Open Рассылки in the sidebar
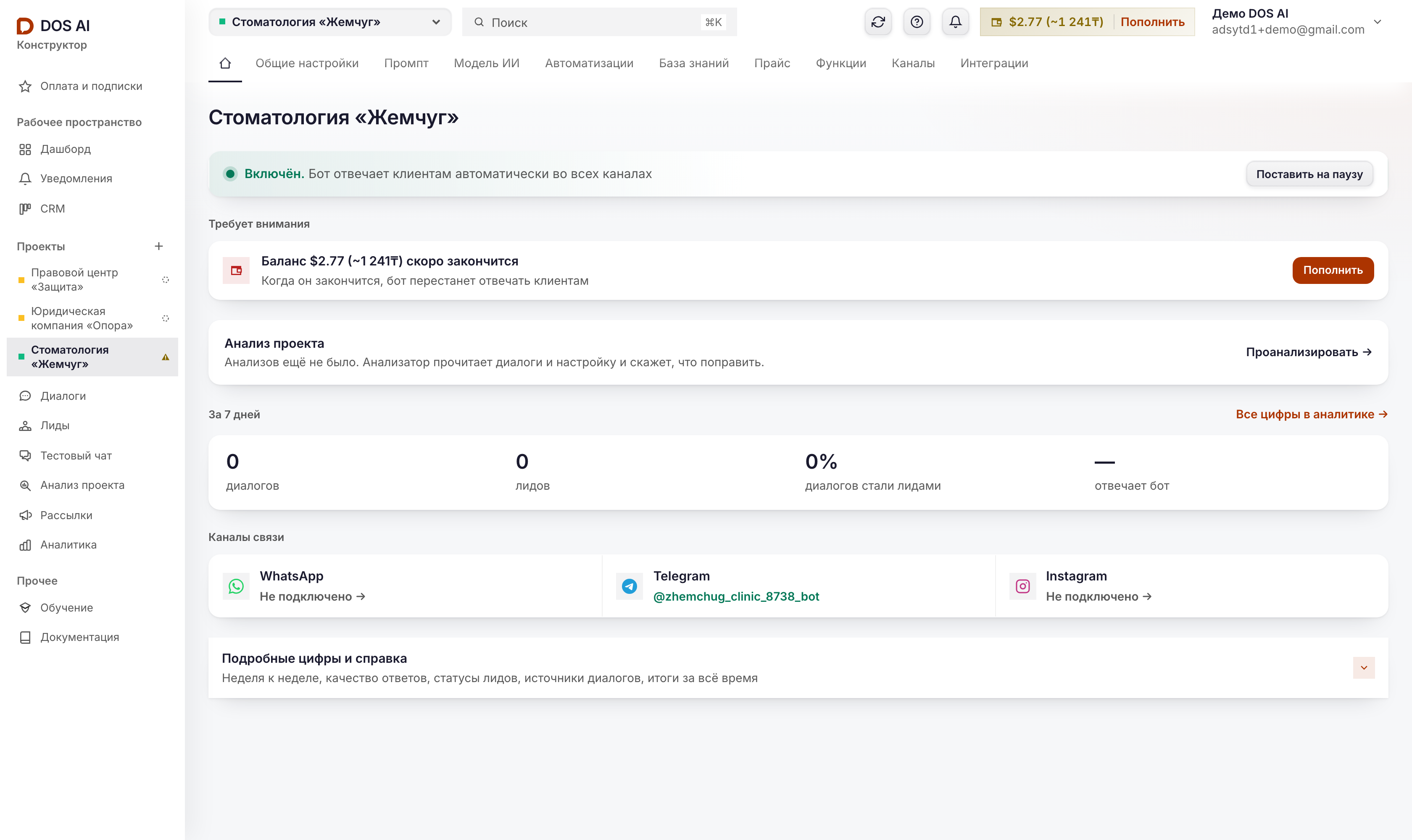 pos(92,515)
